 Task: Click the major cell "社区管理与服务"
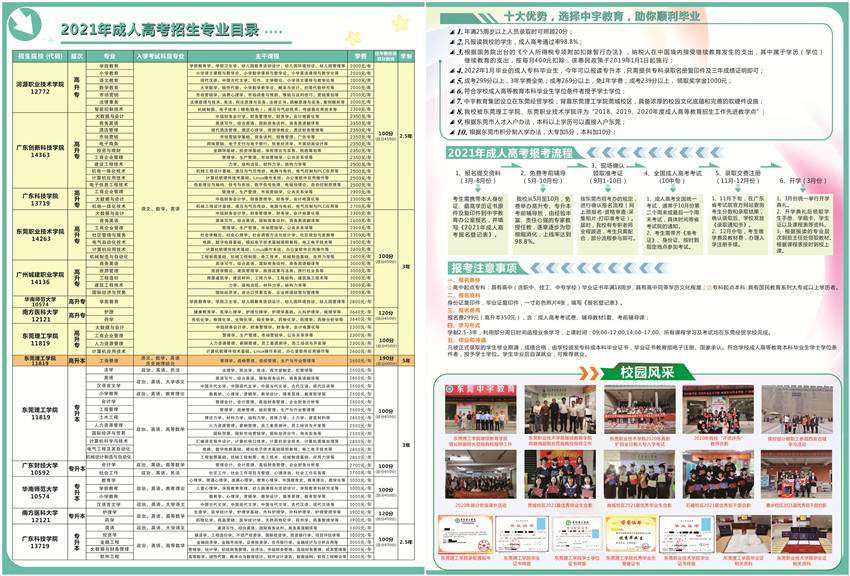[x=110, y=235]
